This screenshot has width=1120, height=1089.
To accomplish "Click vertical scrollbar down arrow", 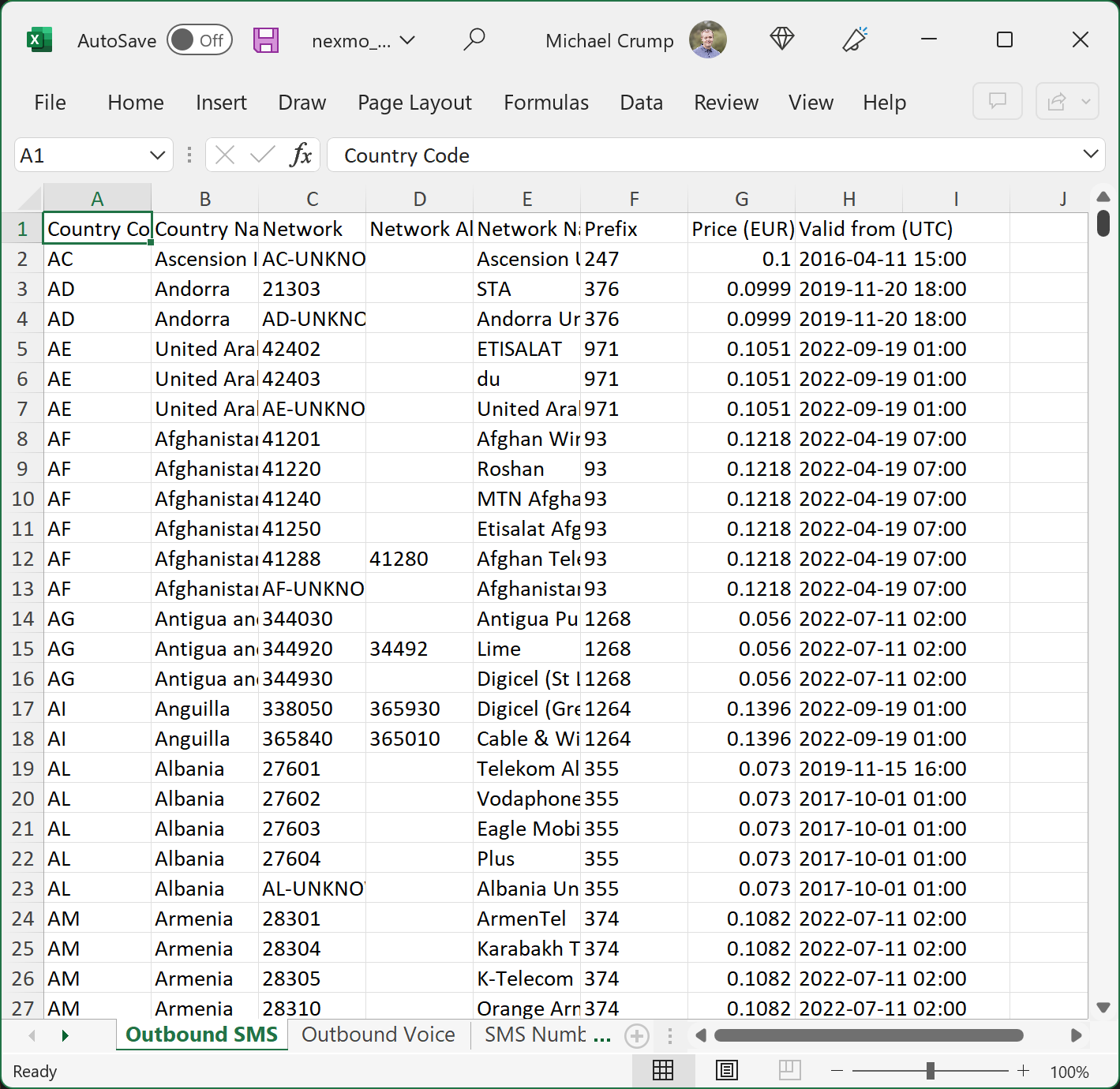I will click(1103, 1008).
